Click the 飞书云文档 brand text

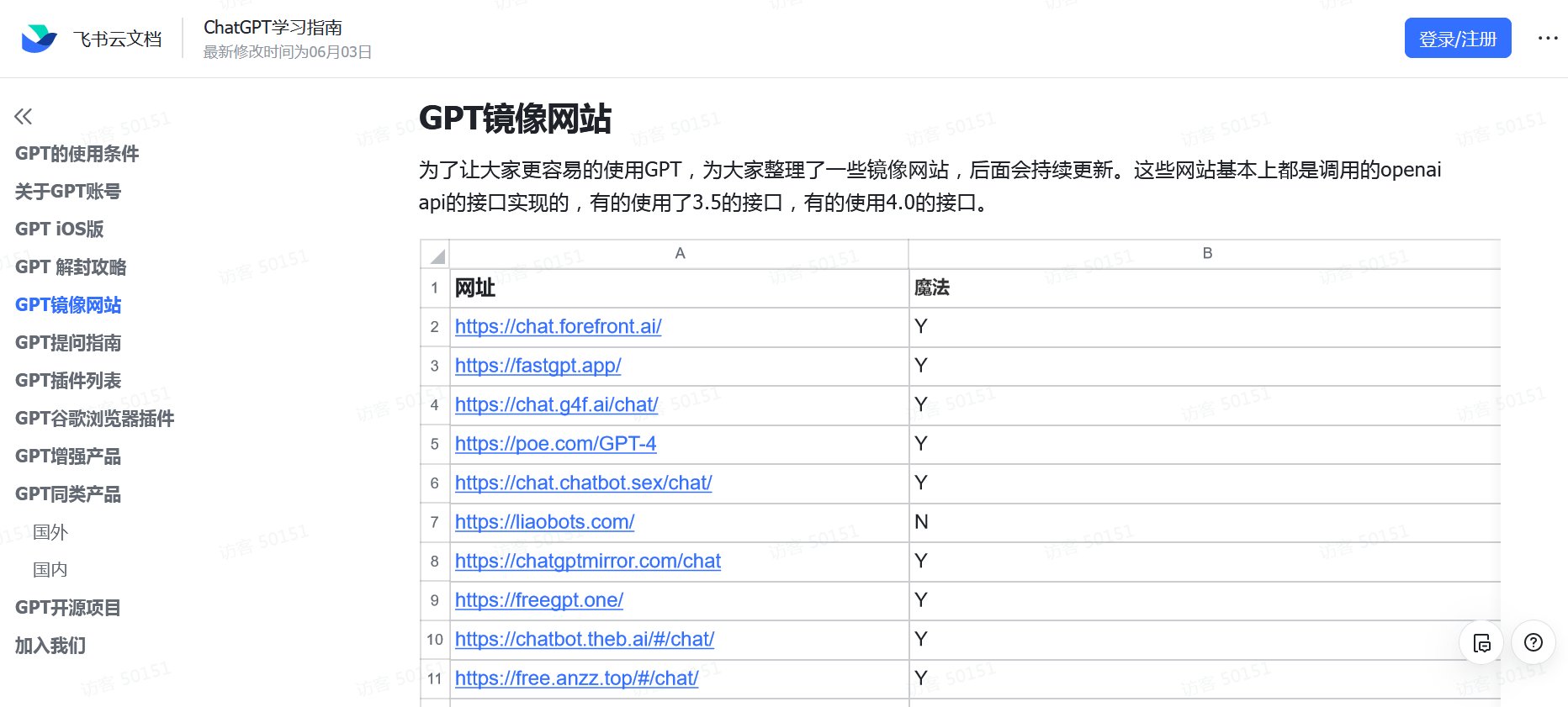(x=117, y=39)
